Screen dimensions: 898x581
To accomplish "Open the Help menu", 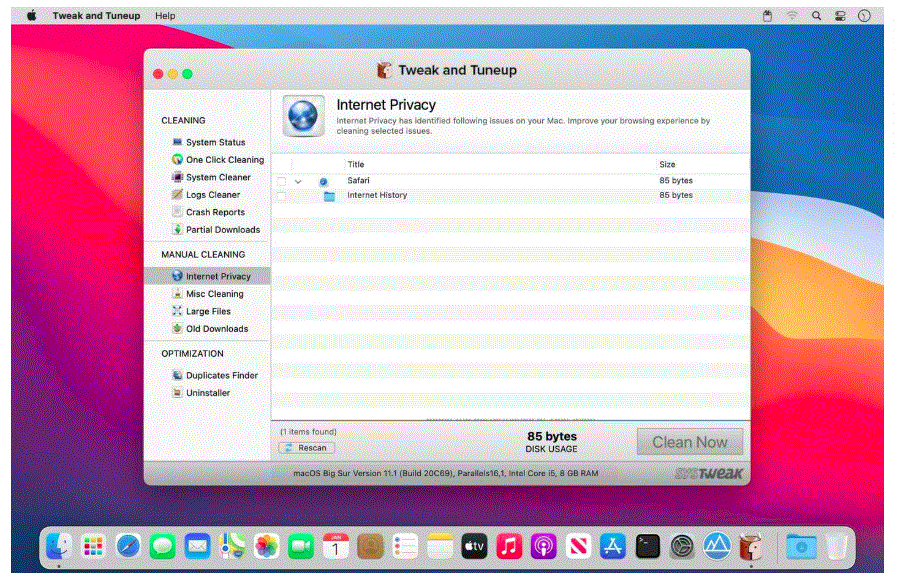I will click(x=165, y=15).
